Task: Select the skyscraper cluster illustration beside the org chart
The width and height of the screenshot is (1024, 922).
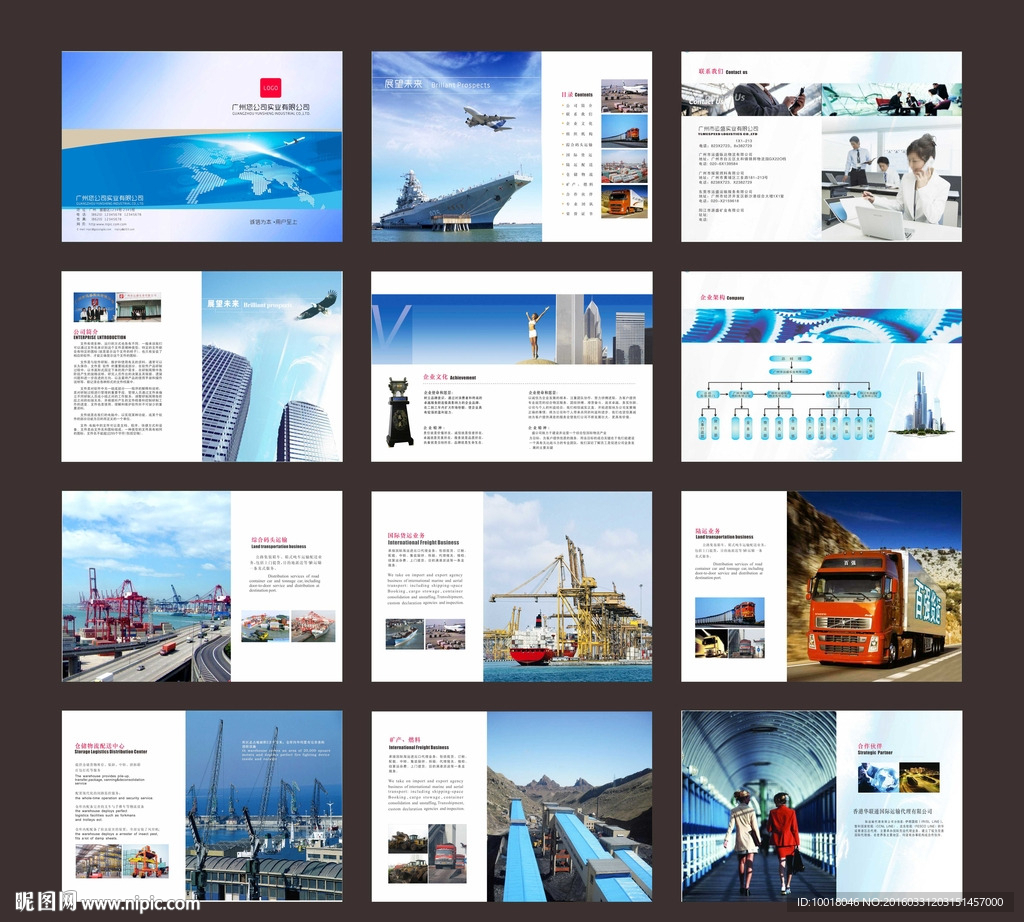Action: 923,404
